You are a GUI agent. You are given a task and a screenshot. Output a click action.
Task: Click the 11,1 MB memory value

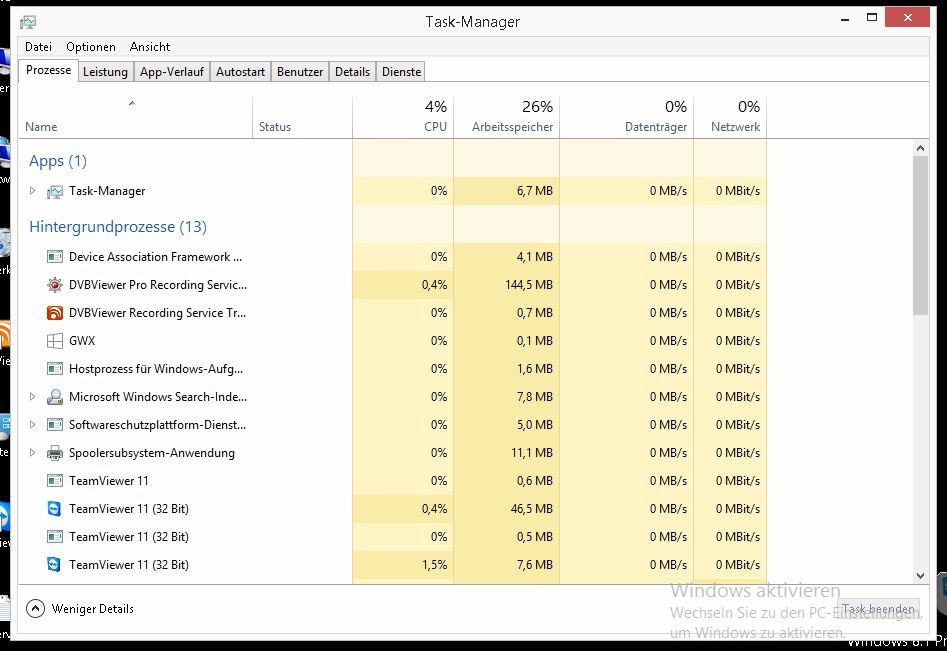[x=531, y=453]
